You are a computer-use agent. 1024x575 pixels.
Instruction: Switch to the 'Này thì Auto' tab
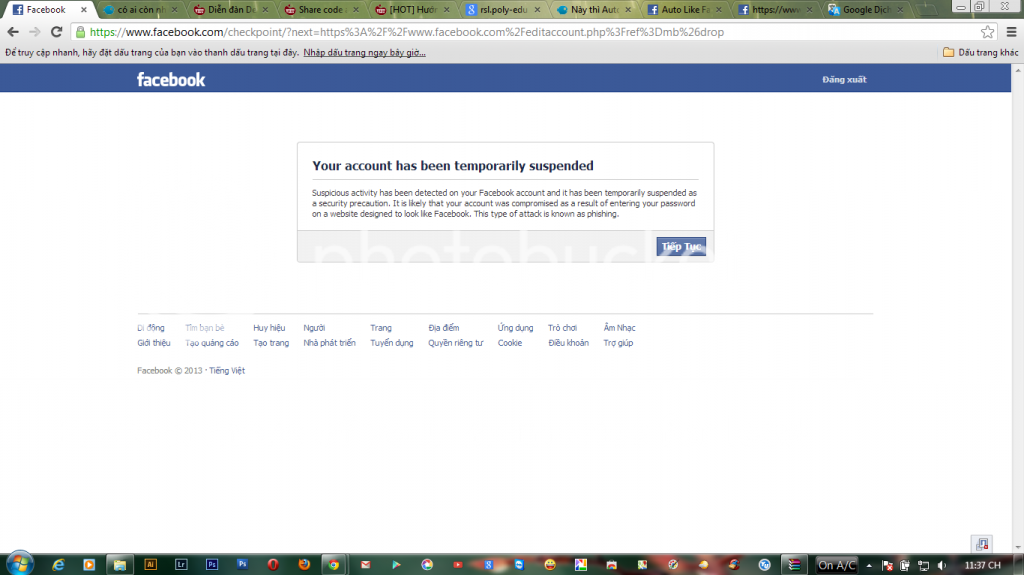tap(594, 10)
